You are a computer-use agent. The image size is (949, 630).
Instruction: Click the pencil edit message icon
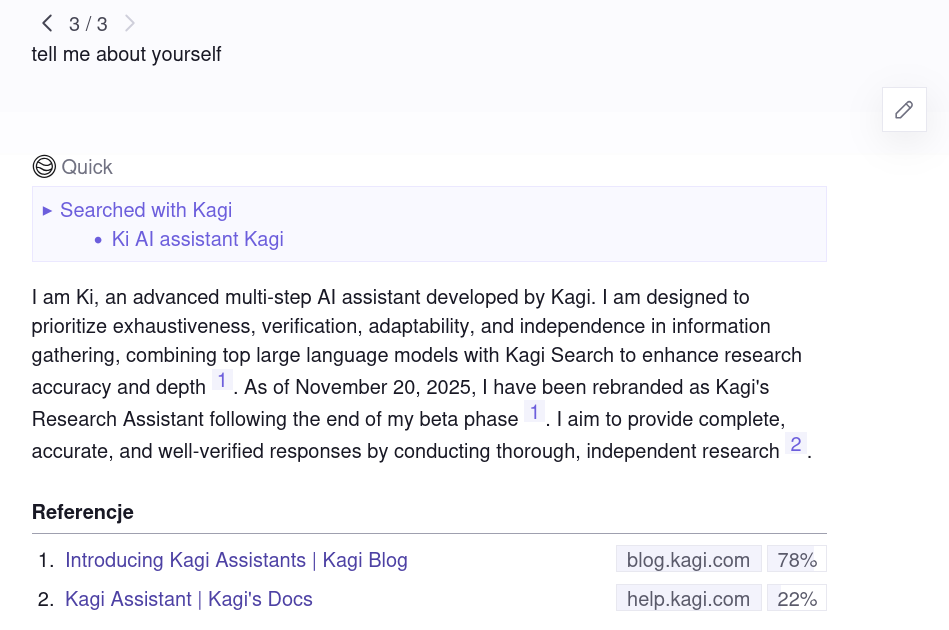point(904,110)
